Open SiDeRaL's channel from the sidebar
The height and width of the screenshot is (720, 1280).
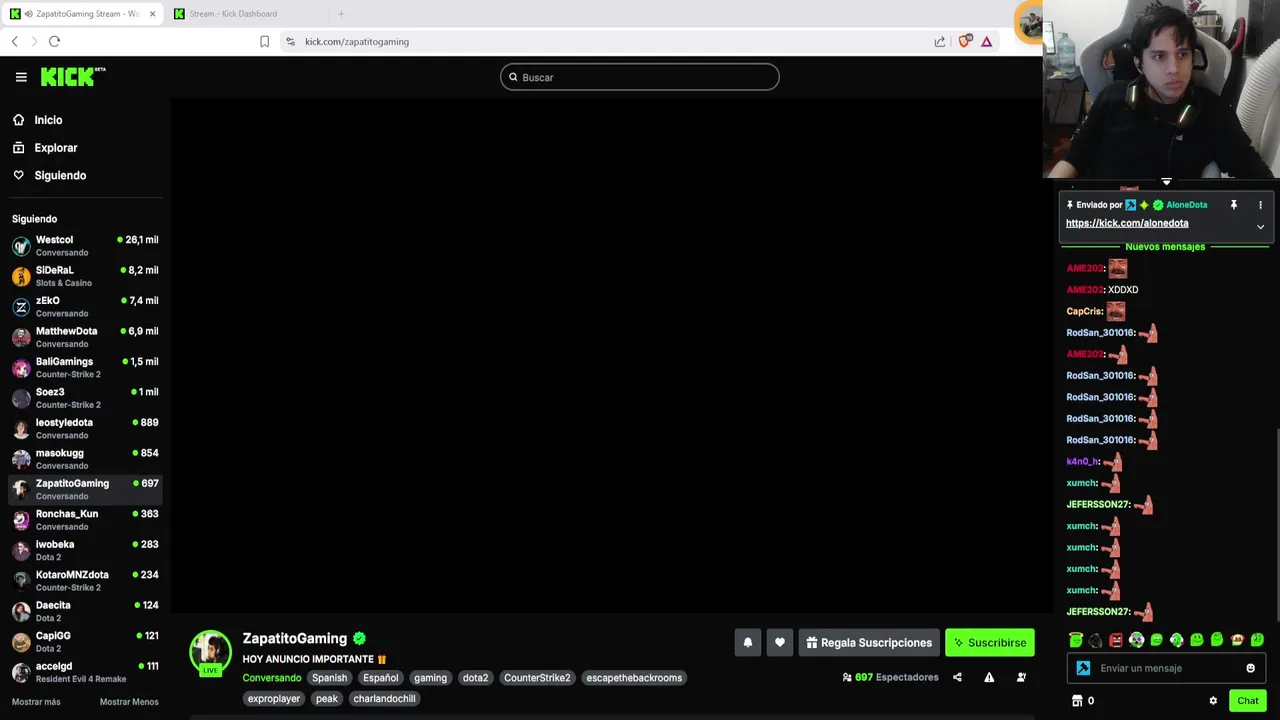[85, 276]
